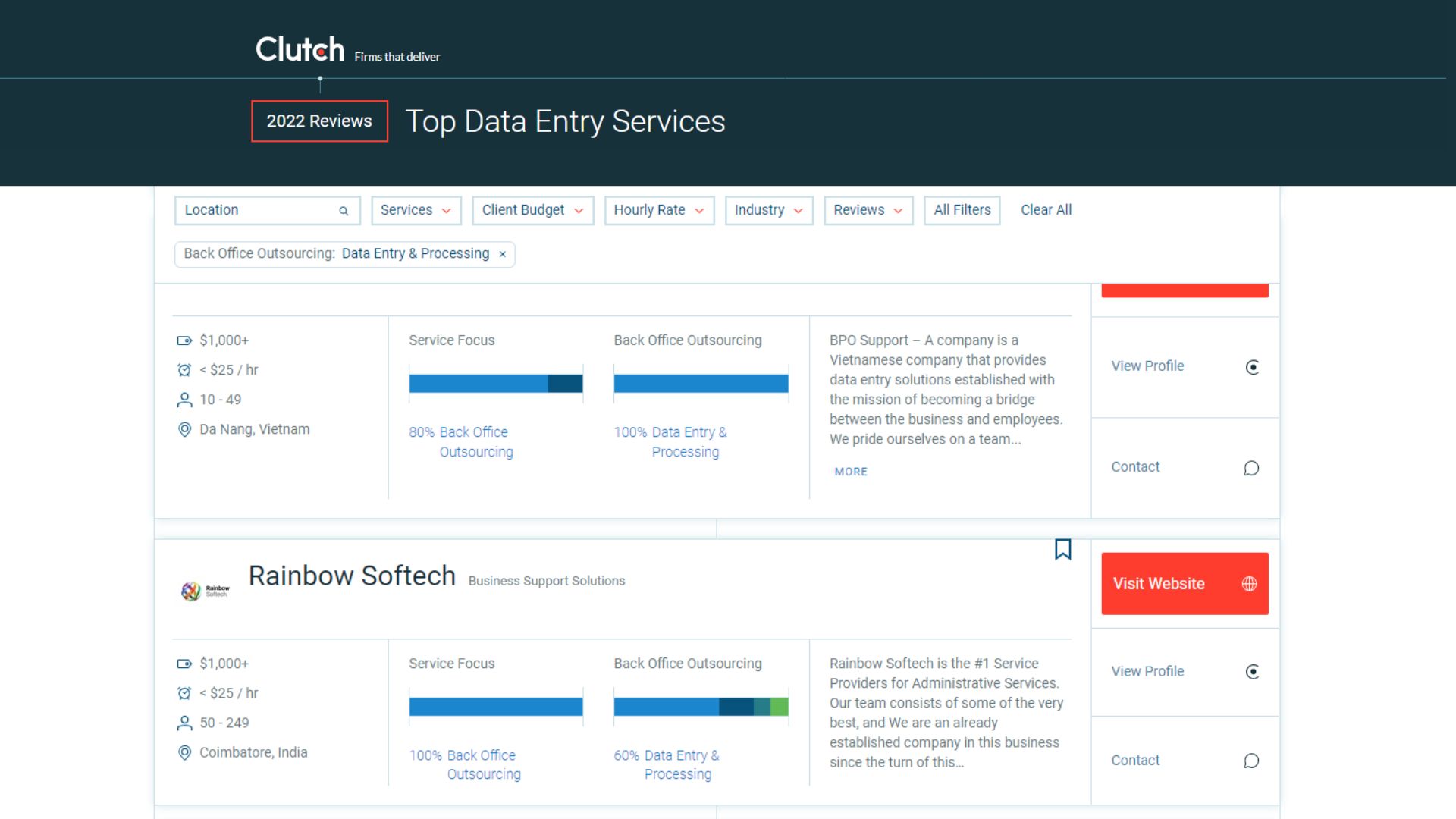Click the location pin icon near Coimbatore, India

[184, 753]
